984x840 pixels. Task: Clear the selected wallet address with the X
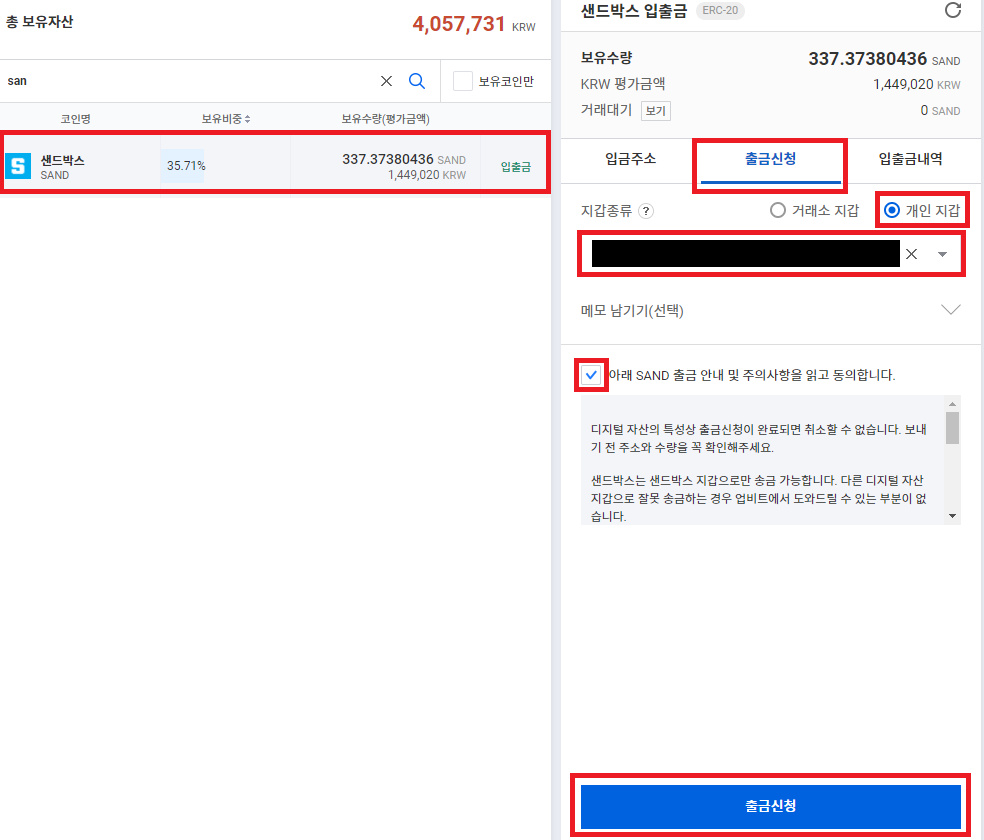[x=912, y=254]
